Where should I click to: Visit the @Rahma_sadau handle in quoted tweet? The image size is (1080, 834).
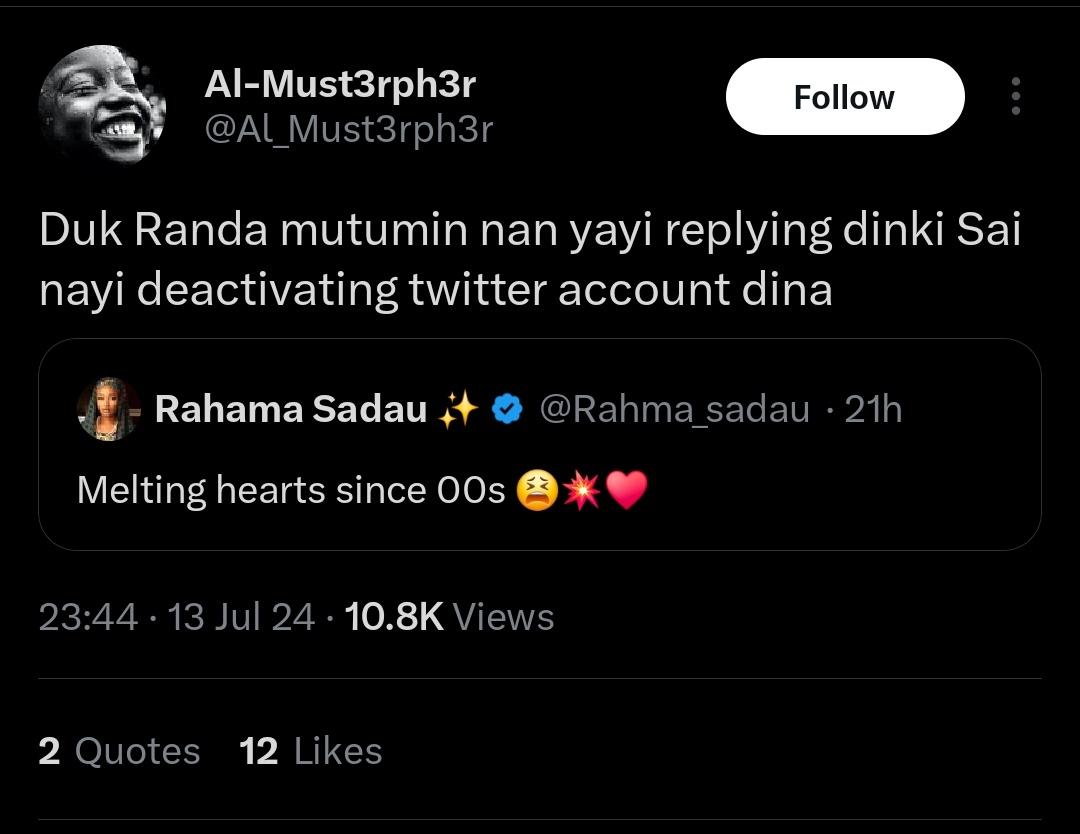point(674,410)
